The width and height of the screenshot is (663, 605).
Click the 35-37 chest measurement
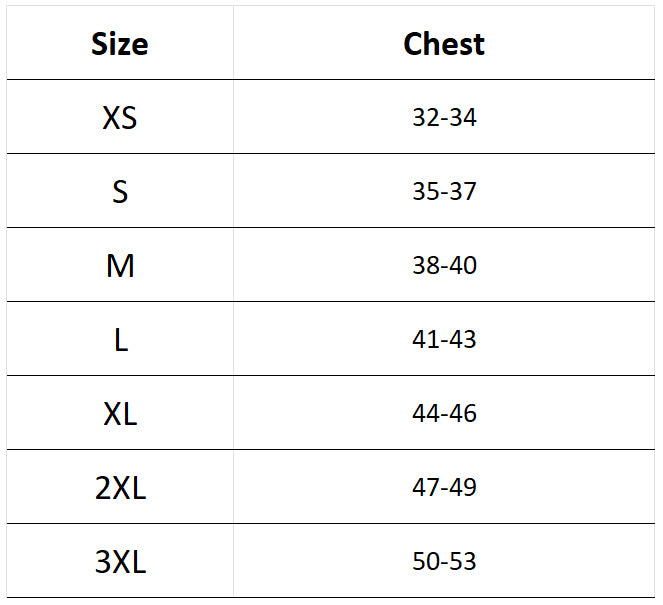point(444,192)
